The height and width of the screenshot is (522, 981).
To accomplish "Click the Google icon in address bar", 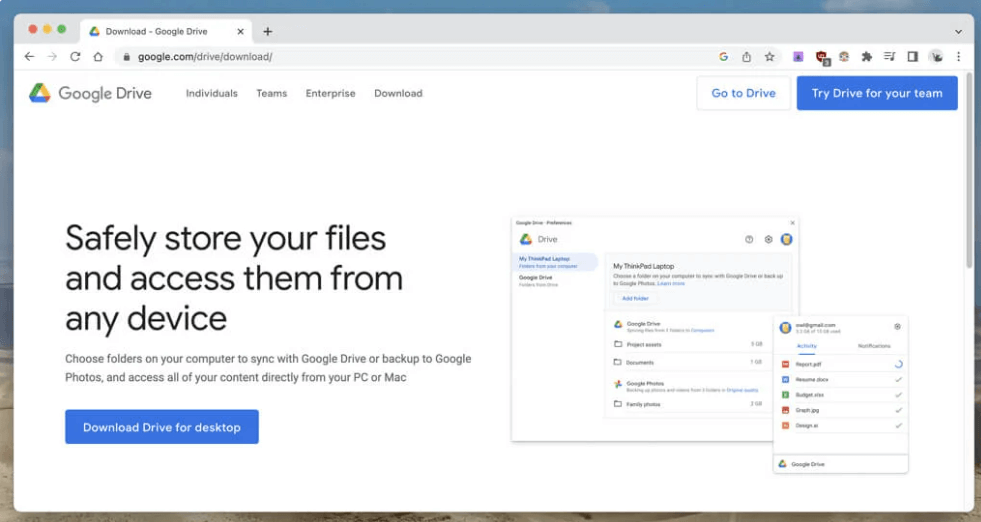I will (x=723, y=56).
